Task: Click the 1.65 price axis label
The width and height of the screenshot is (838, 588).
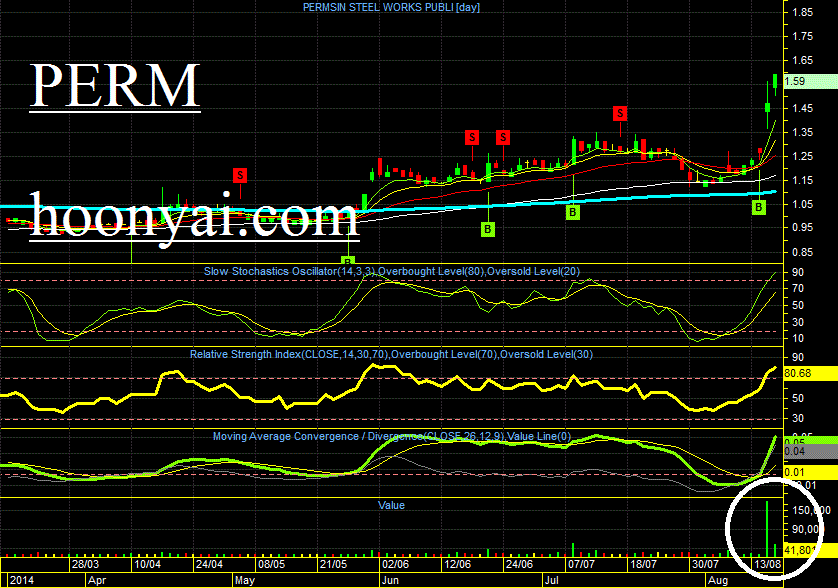Action: click(x=803, y=60)
